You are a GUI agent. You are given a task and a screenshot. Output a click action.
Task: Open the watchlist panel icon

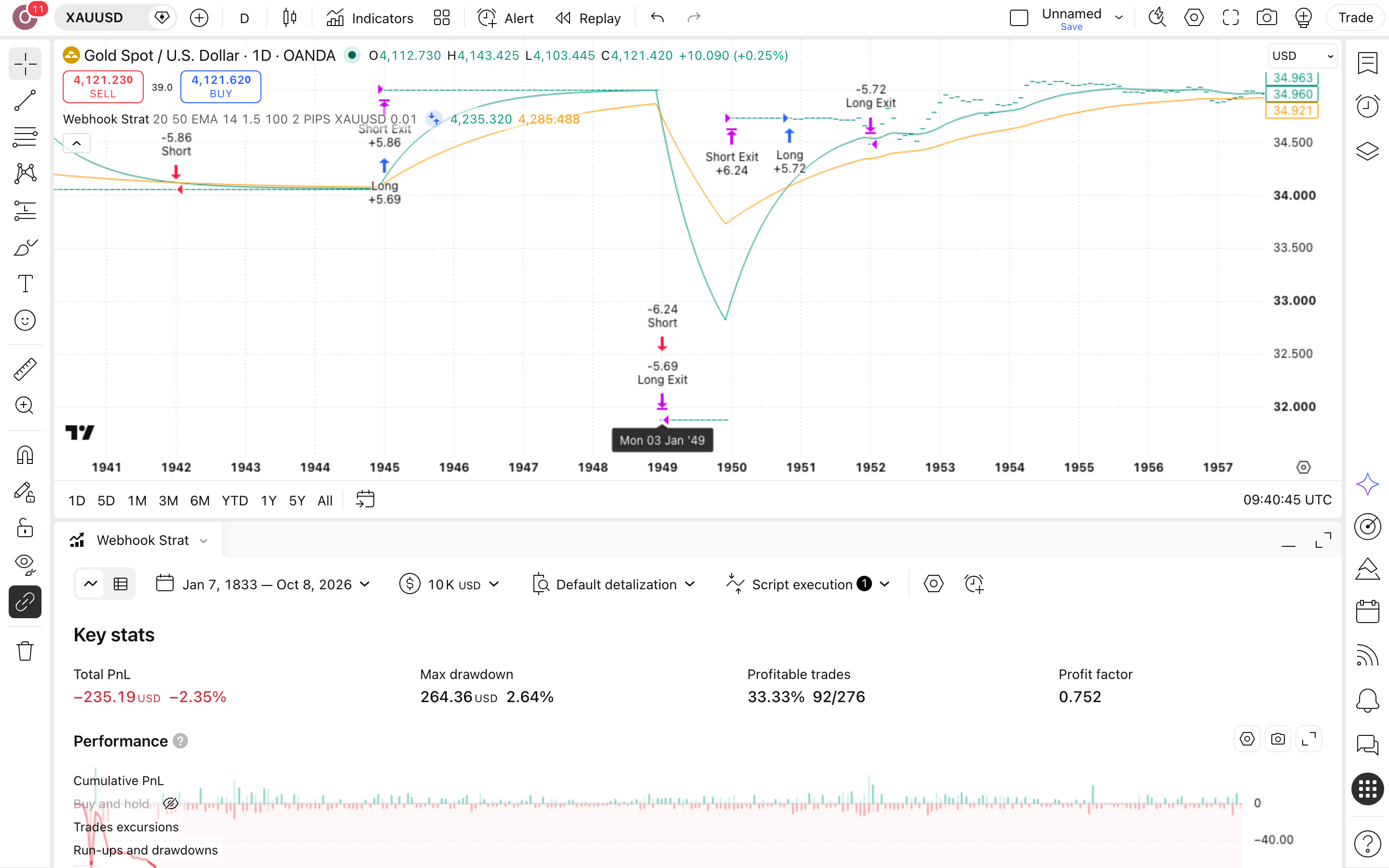[1367, 63]
